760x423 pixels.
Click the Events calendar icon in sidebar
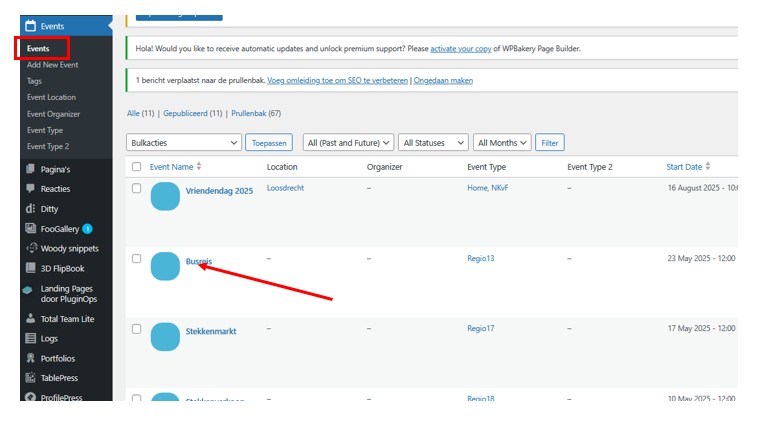click(31, 26)
